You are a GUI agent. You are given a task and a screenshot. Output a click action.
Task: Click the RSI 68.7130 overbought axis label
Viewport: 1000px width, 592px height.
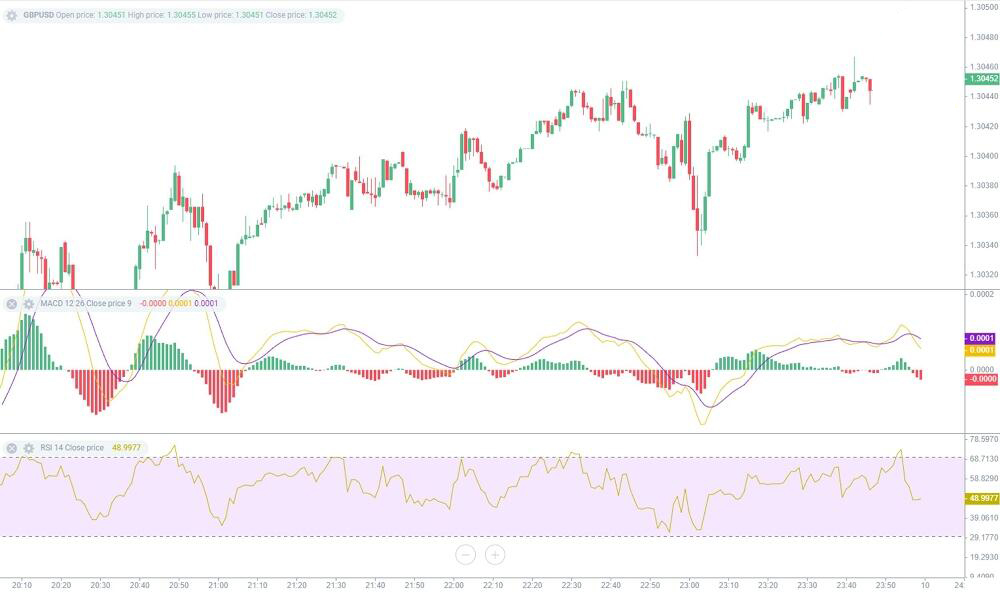984,458
